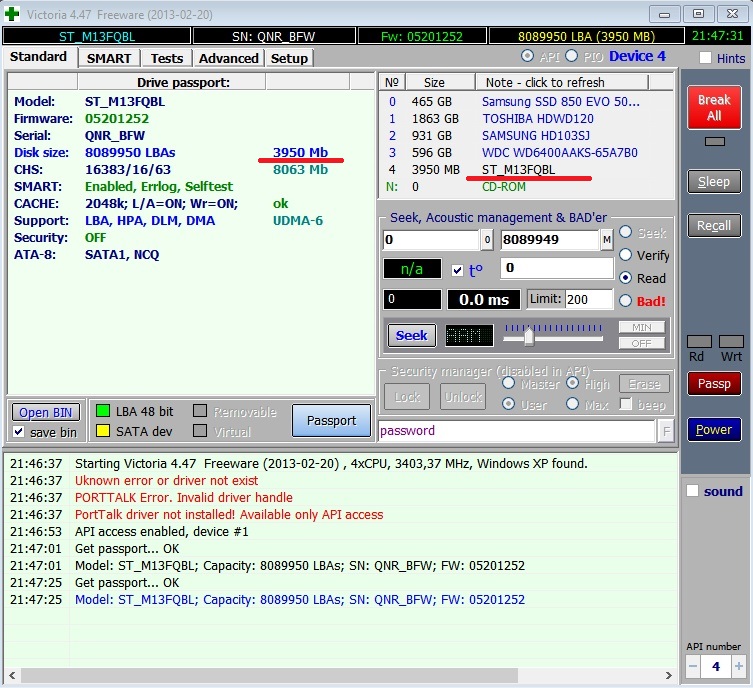Select the ST_M13FQBL drive in the list
The image size is (753, 688).
click(x=526, y=169)
